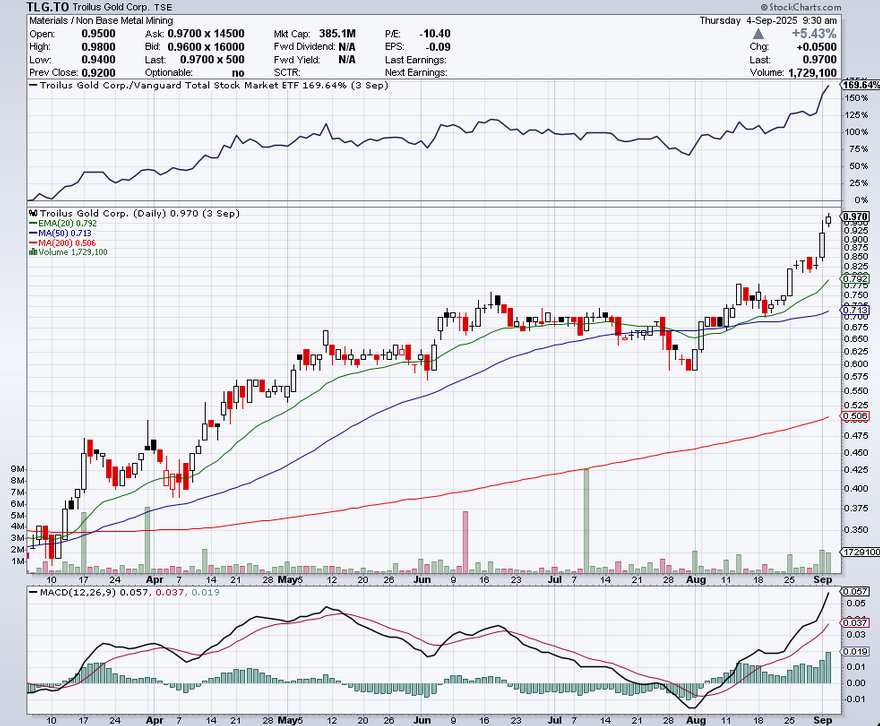Click the SCTR label

[287, 72]
